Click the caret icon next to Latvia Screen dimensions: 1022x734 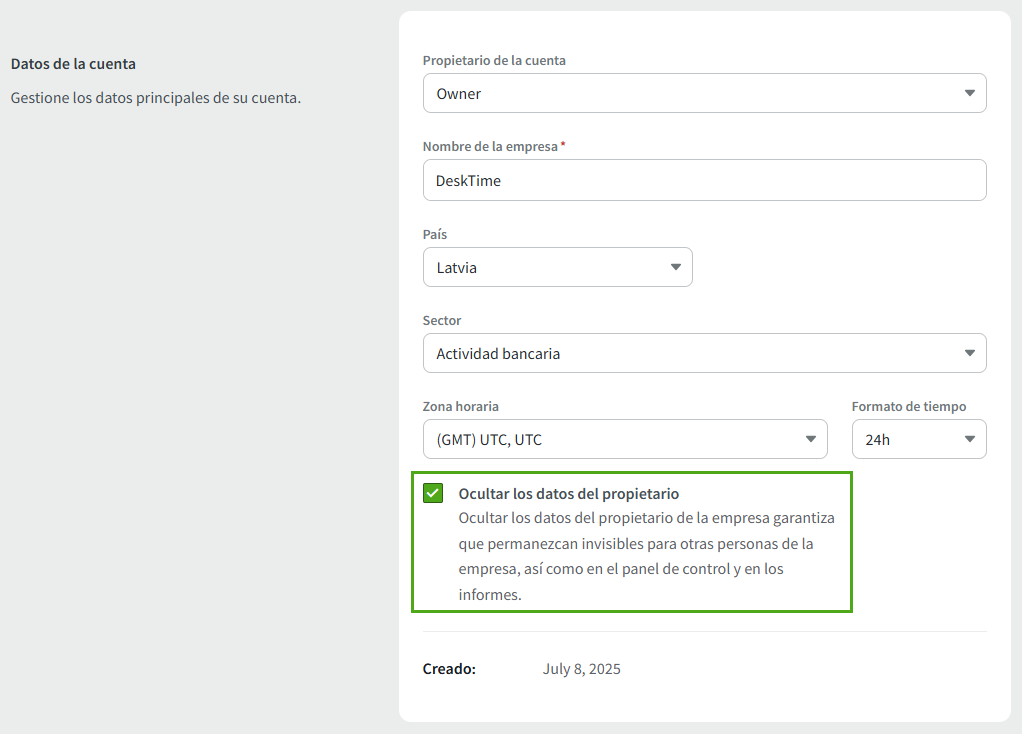pos(675,267)
